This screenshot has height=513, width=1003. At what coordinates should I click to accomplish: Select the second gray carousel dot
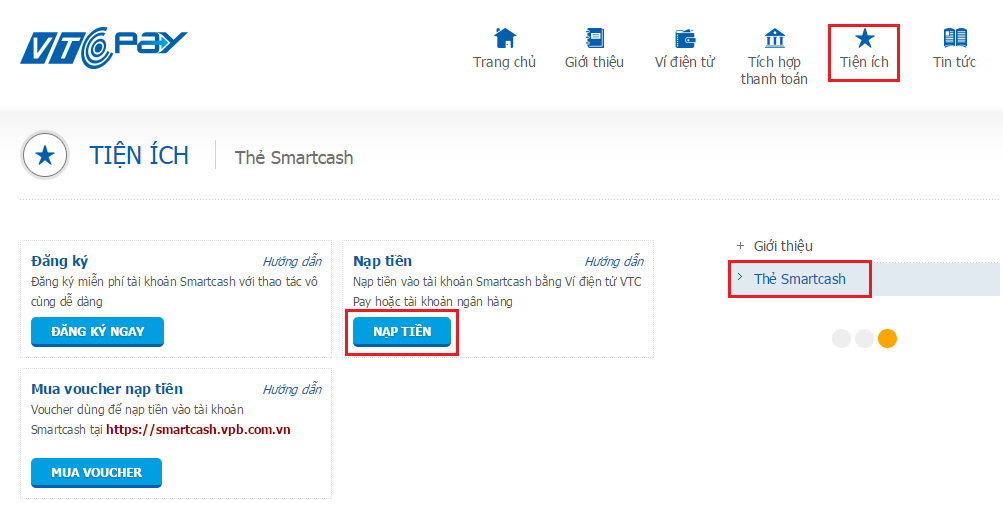pos(864,338)
